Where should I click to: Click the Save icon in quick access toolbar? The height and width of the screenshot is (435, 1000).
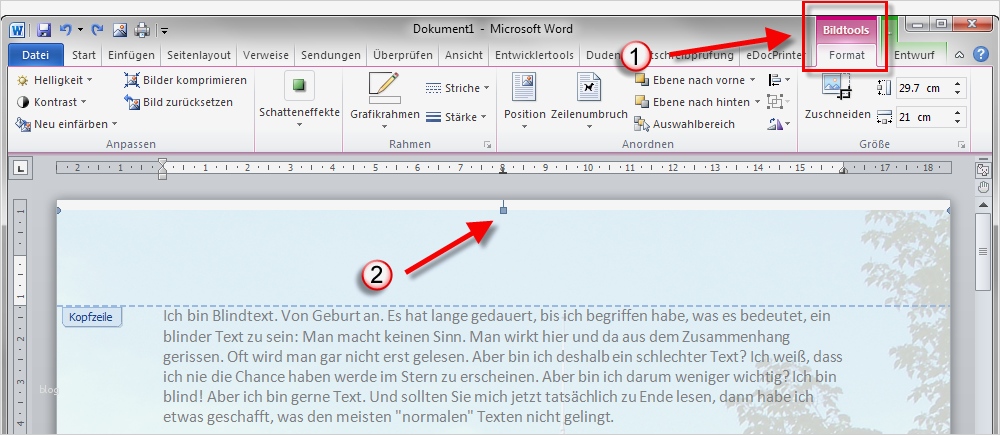[43, 29]
